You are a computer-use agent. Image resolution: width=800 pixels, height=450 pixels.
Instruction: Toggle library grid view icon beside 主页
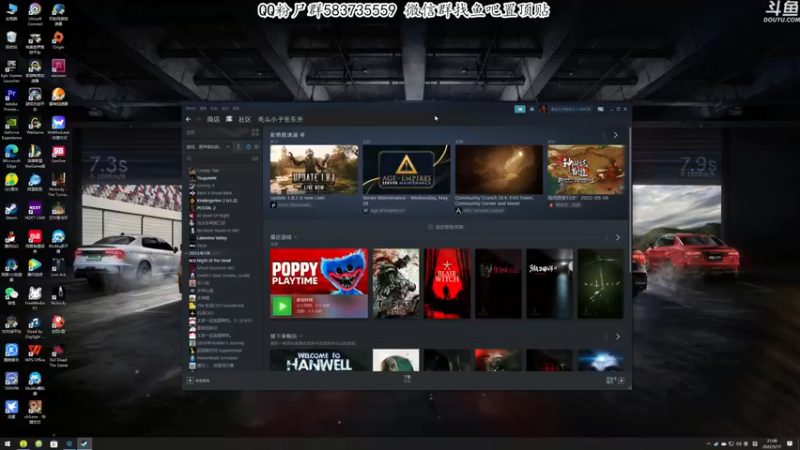point(255,132)
